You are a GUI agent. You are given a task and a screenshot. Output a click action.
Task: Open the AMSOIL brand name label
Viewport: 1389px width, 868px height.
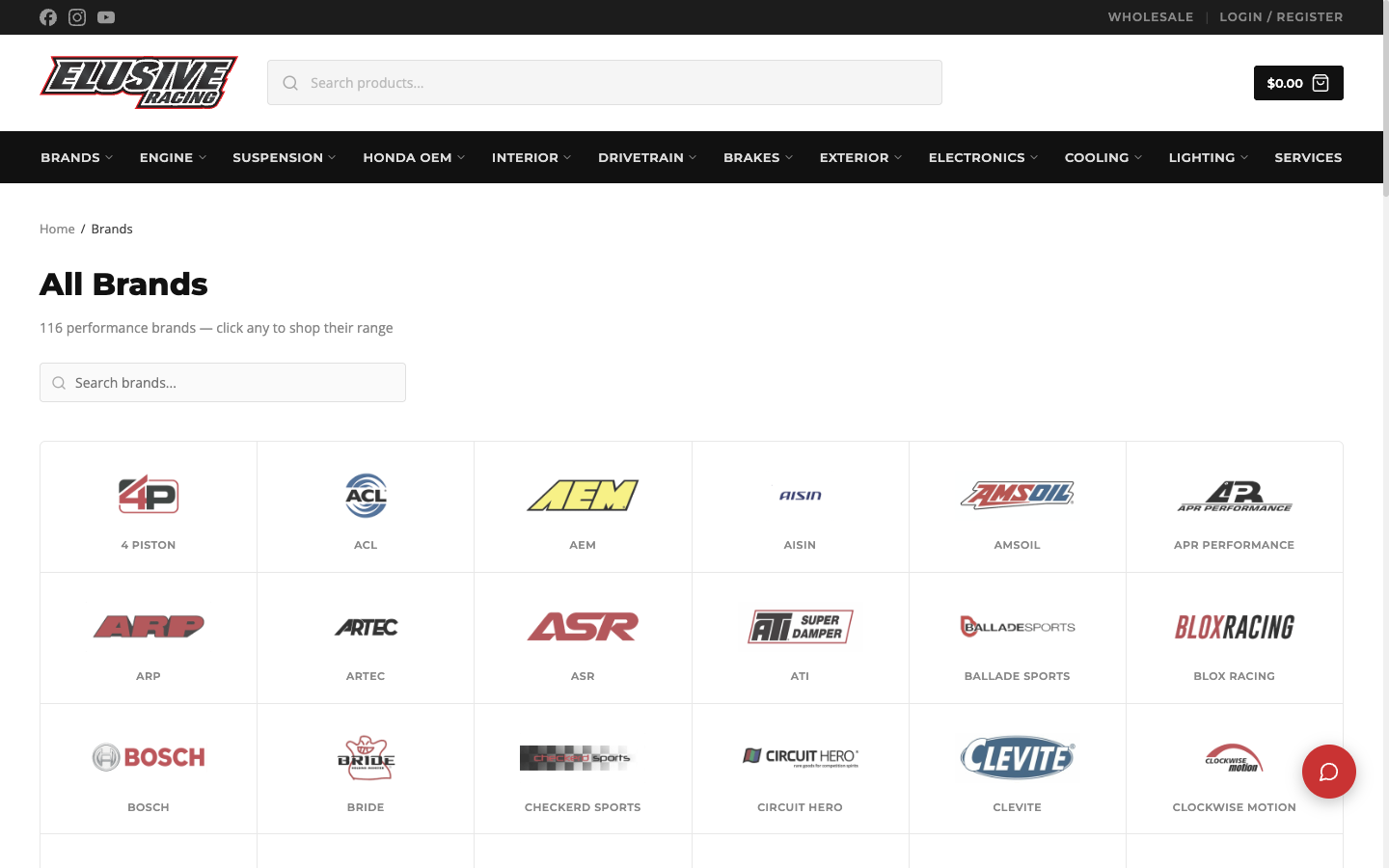(x=1018, y=545)
